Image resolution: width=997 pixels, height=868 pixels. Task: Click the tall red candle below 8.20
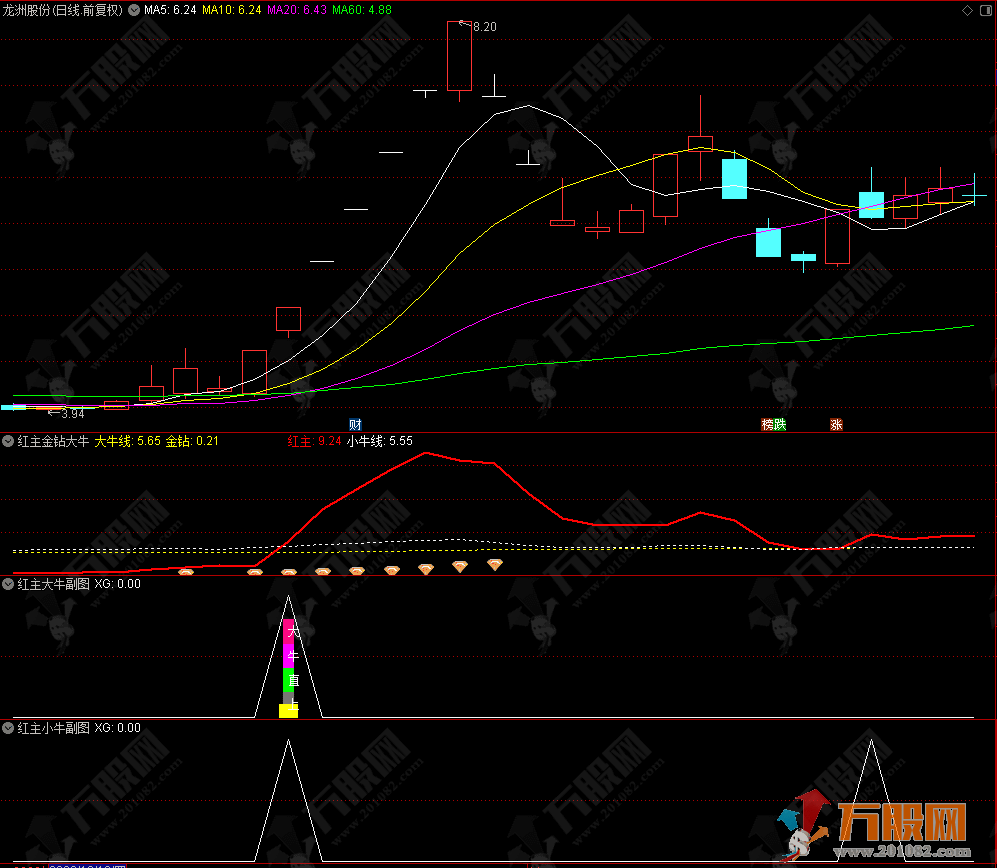(x=459, y=56)
